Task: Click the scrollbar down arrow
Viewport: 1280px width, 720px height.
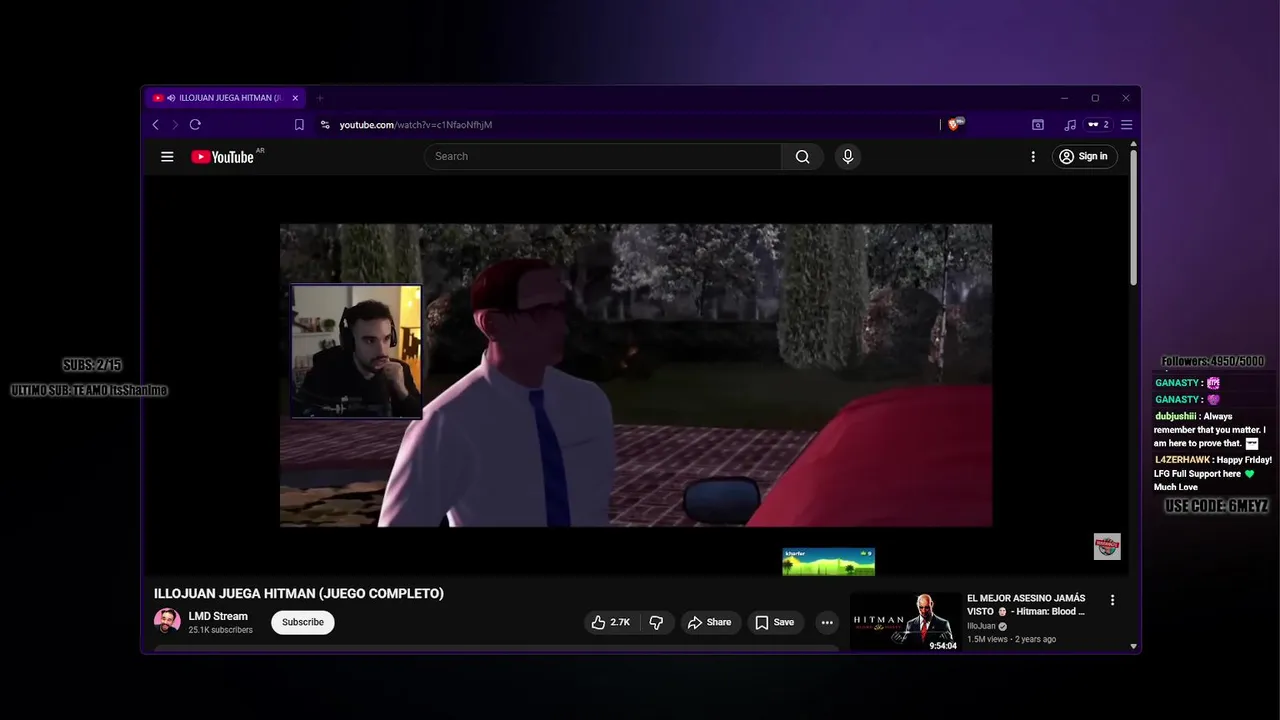Action: pyautogui.click(x=1133, y=647)
